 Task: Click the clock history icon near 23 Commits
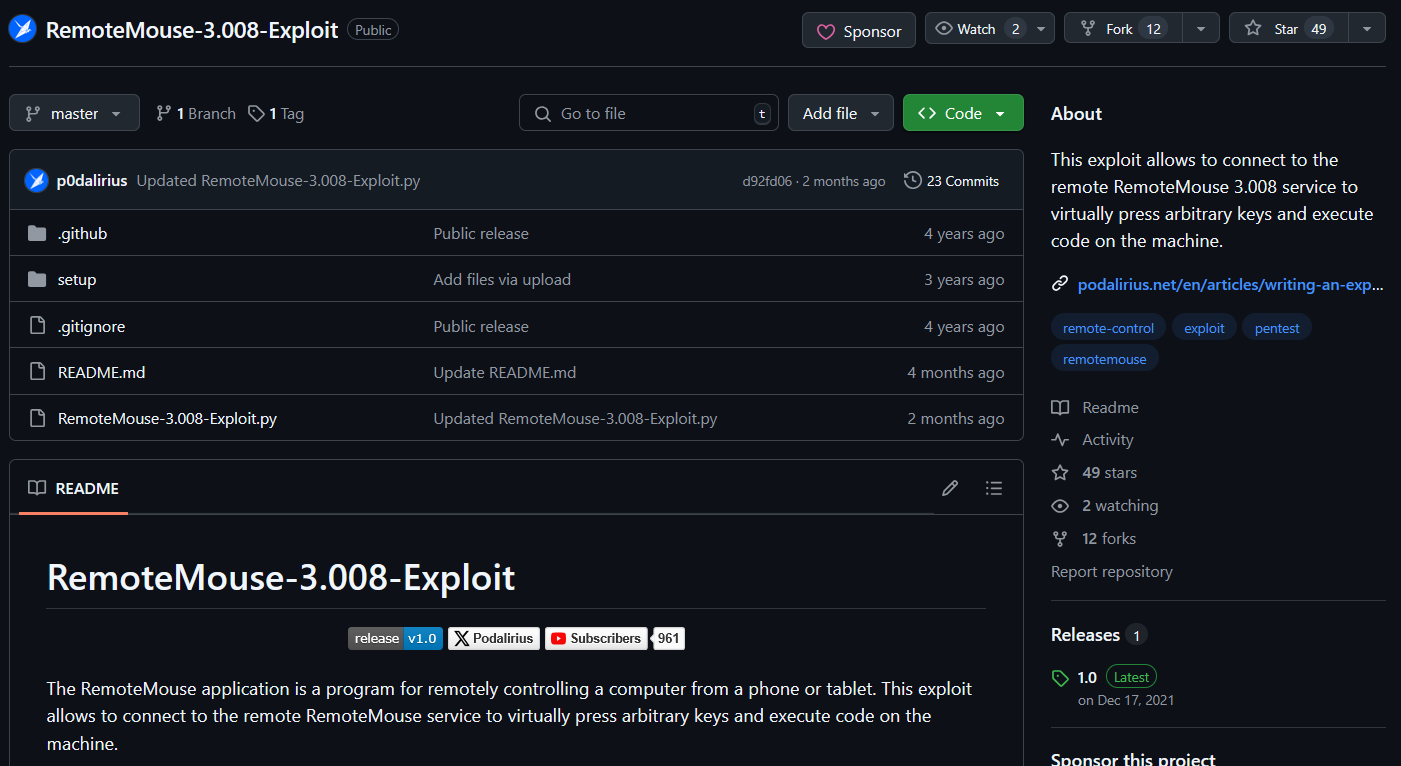(x=912, y=180)
